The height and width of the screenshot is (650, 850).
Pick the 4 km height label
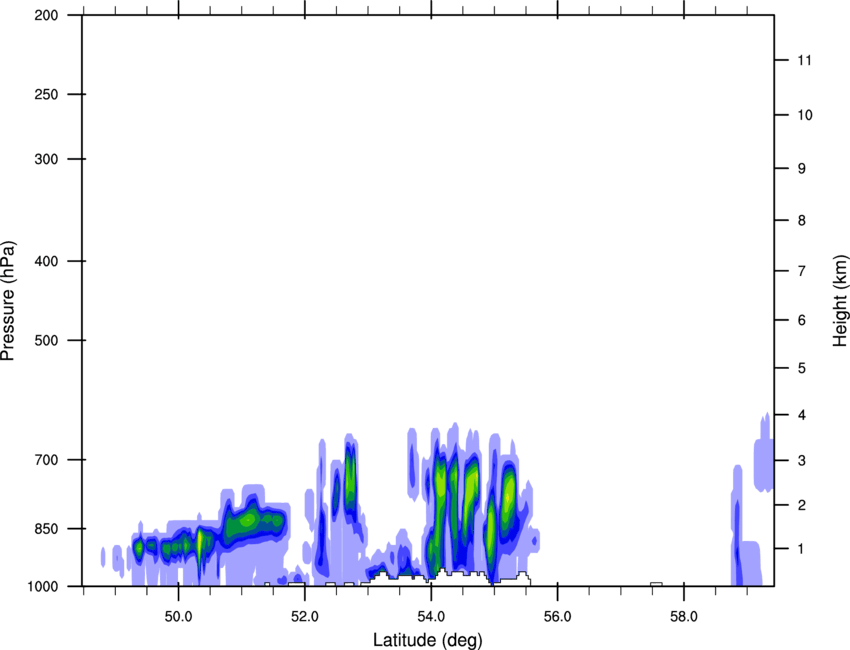[x=802, y=415]
